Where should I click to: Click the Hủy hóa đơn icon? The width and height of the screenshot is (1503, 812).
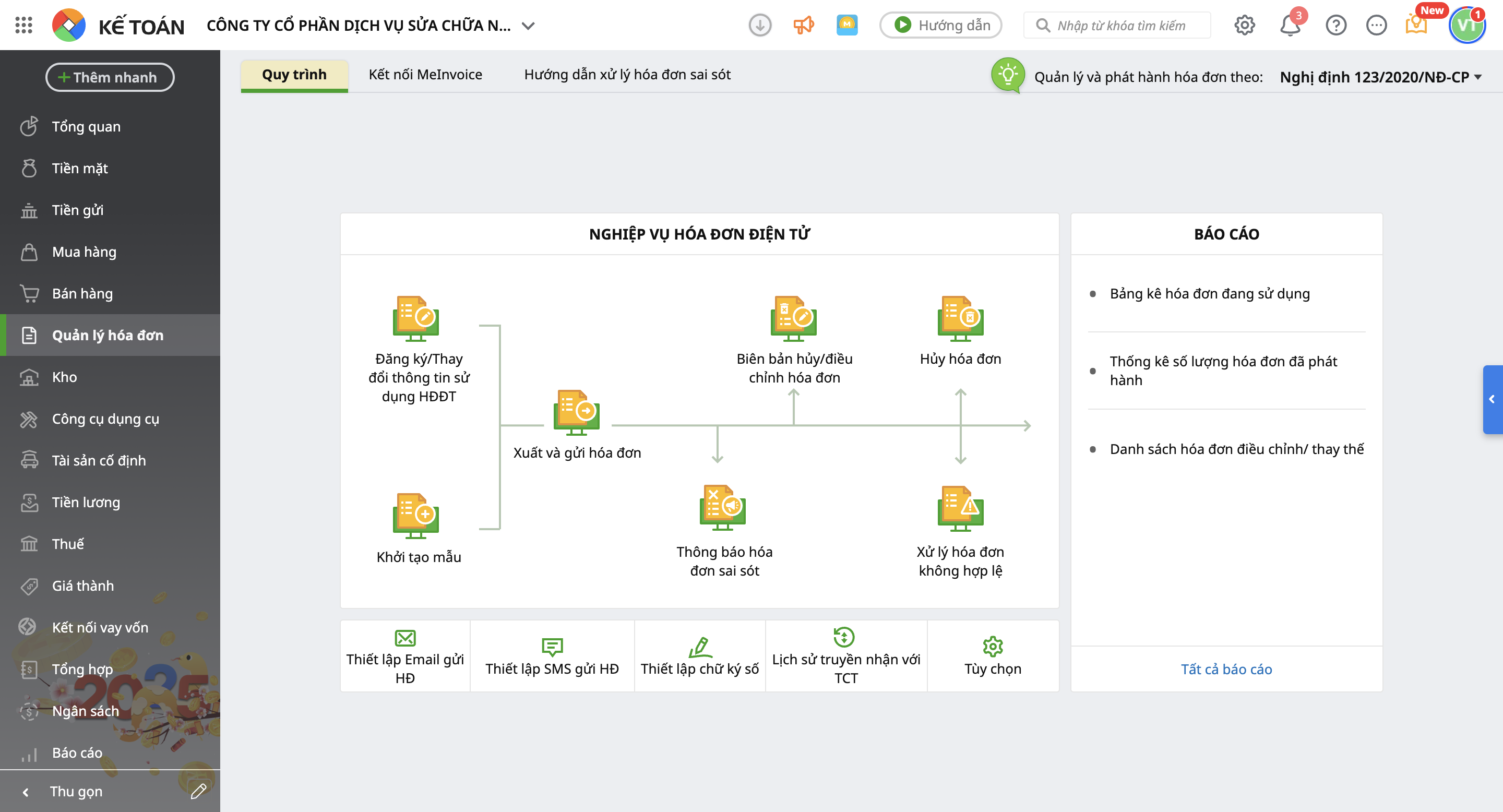click(960, 318)
